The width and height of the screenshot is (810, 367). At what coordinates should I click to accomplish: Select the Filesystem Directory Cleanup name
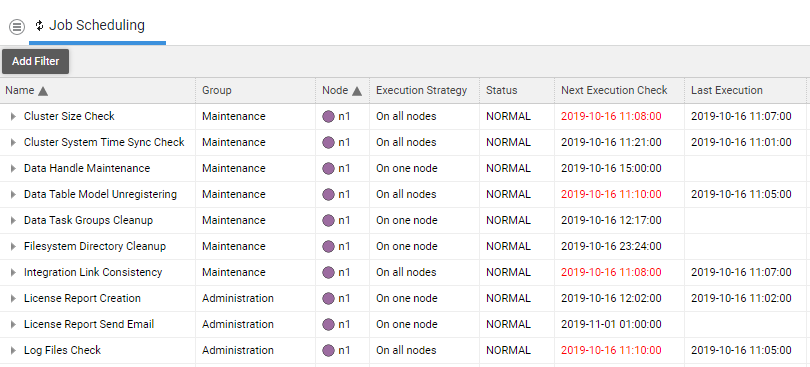(x=95, y=246)
